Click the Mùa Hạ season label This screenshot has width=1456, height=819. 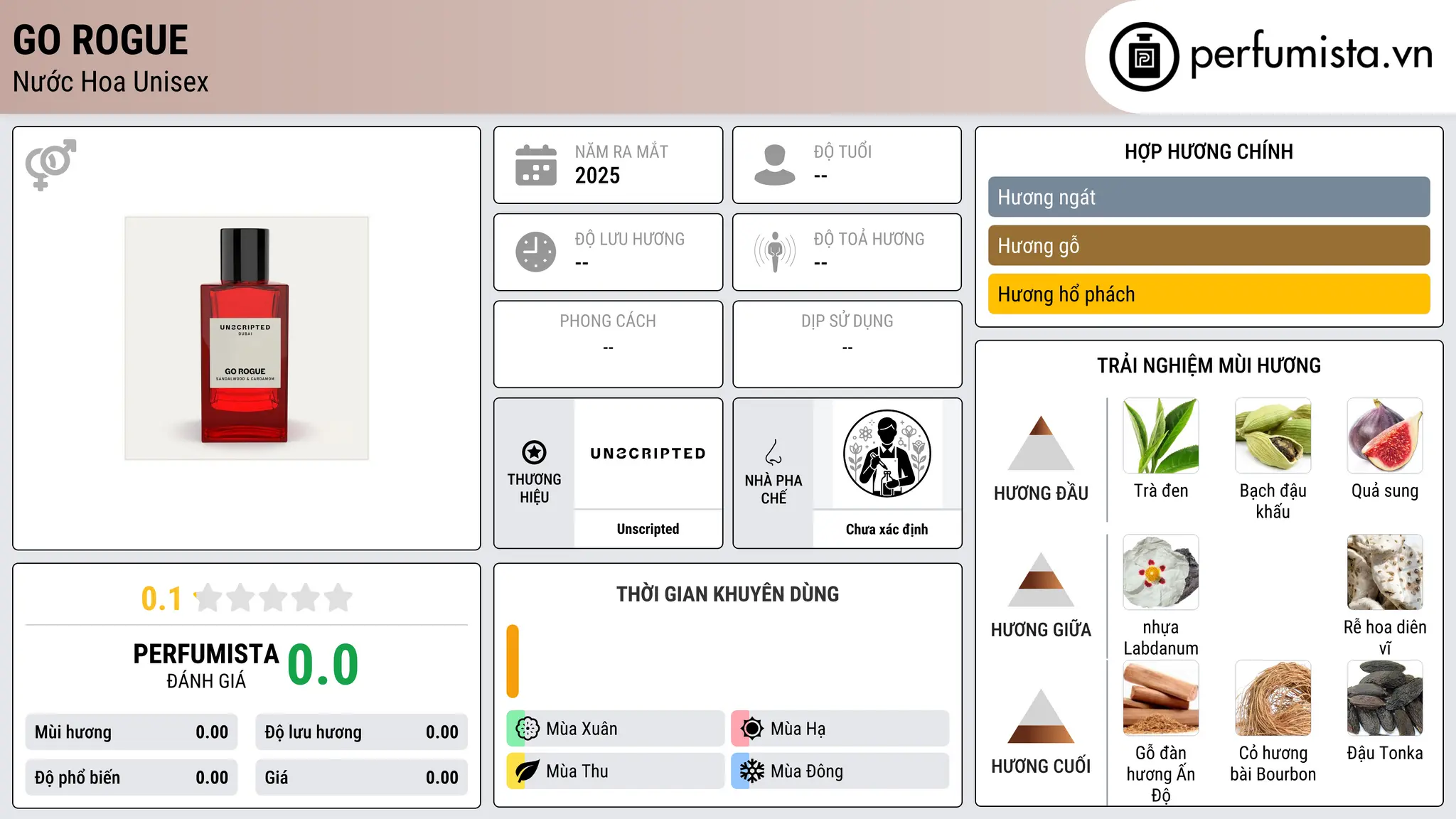(x=798, y=729)
